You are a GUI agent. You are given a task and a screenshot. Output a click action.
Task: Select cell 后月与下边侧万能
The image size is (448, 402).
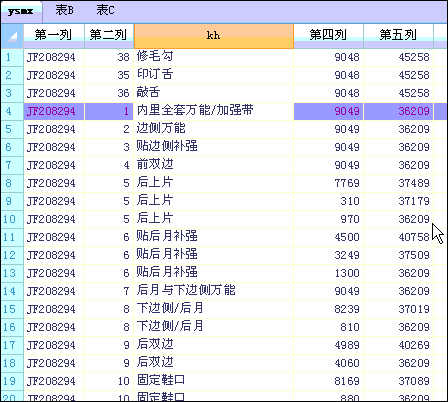pos(214,291)
